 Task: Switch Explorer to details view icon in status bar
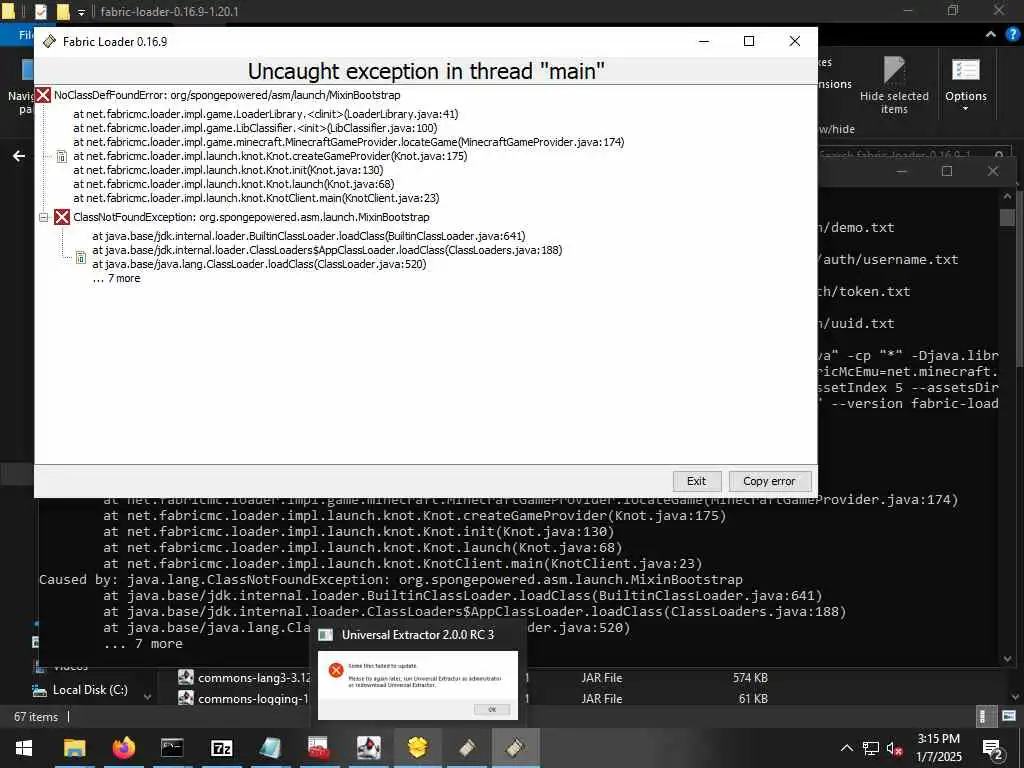[x=984, y=716]
